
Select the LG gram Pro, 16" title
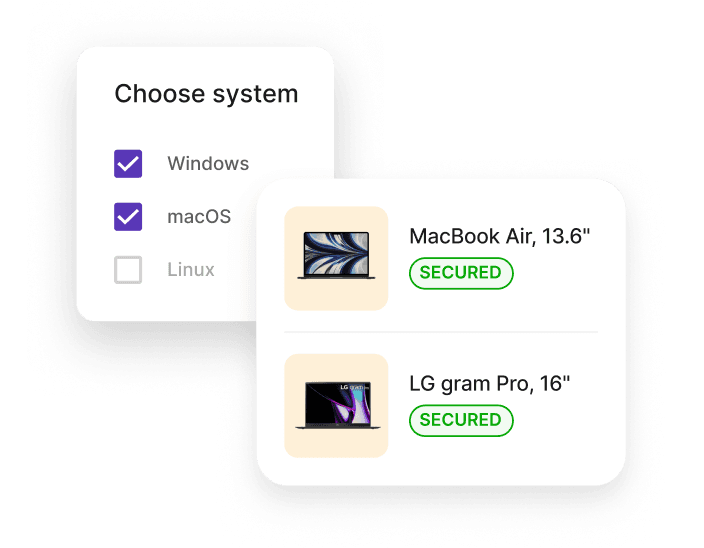[489, 384]
